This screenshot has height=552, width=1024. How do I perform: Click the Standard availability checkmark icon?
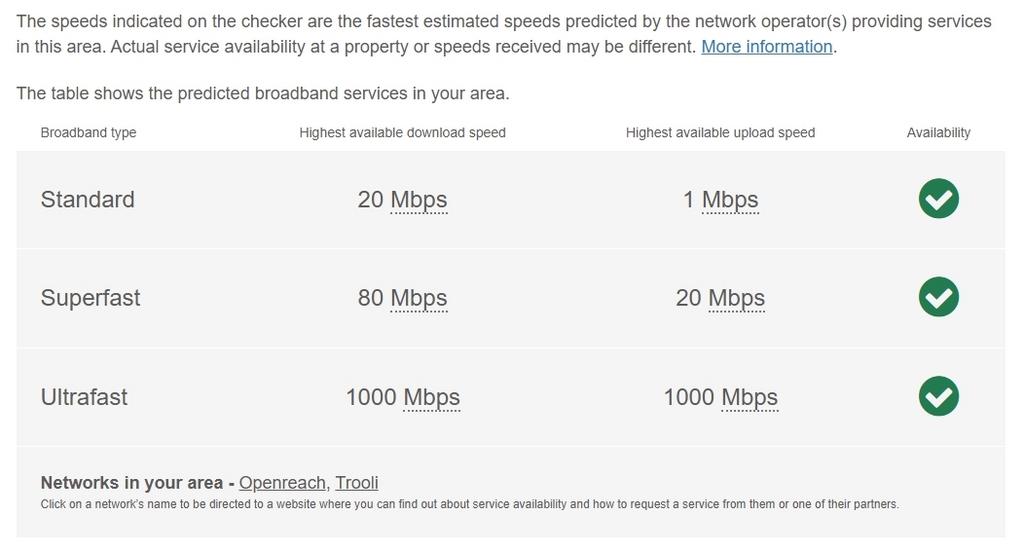click(x=938, y=199)
